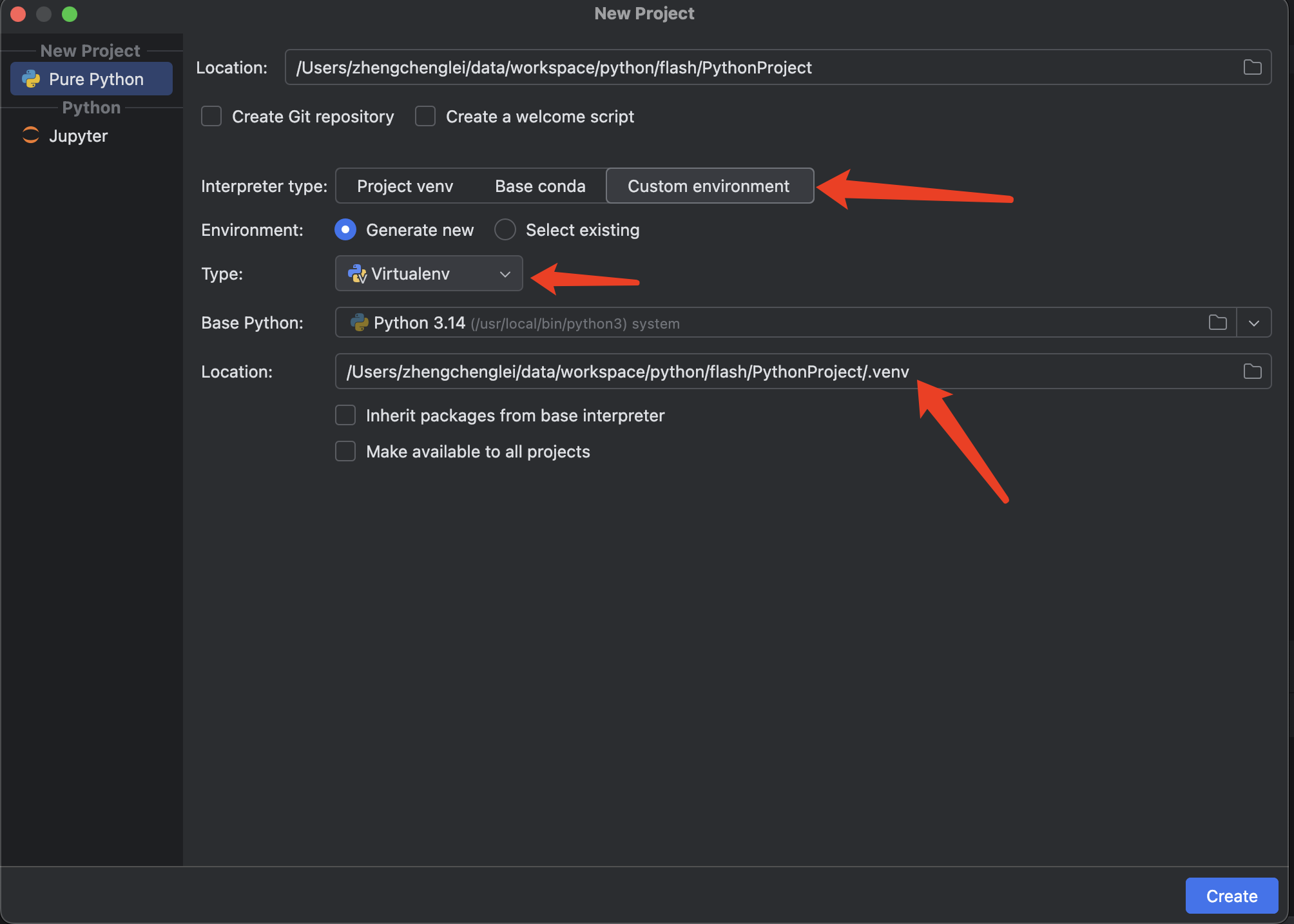Enable Create Git repository
1294x924 pixels.
[211, 116]
